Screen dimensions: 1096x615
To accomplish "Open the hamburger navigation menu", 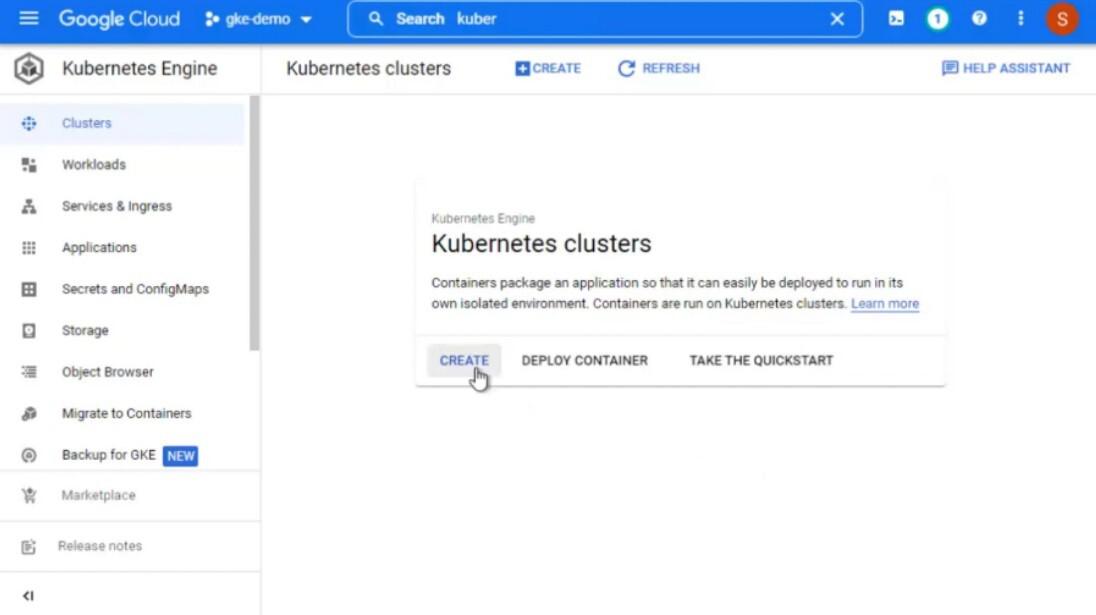I will point(29,18).
